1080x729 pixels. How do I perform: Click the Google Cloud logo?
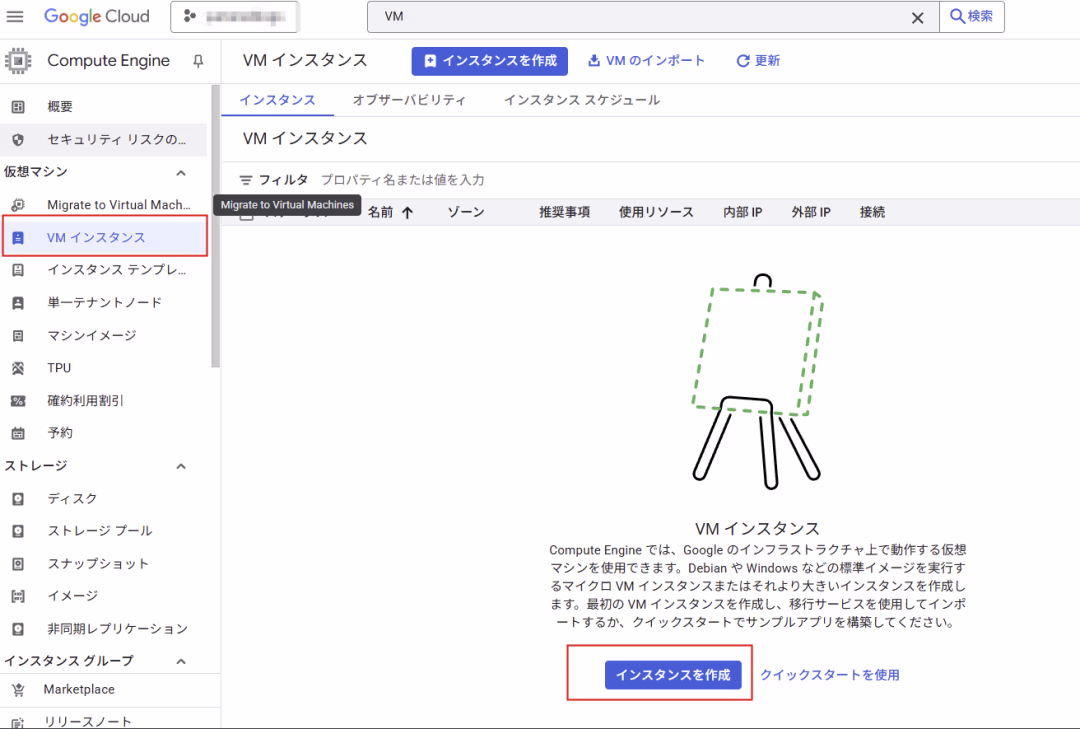click(x=96, y=17)
